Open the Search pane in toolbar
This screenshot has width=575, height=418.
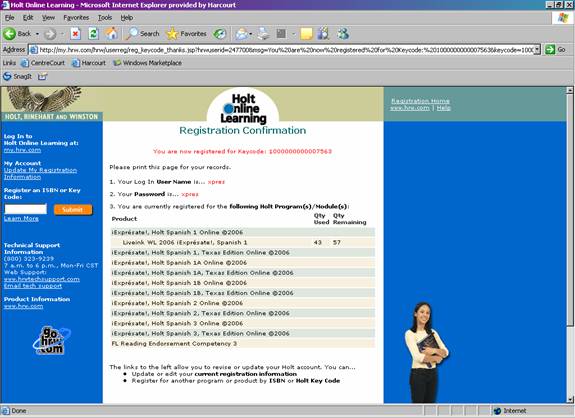coord(142,34)
